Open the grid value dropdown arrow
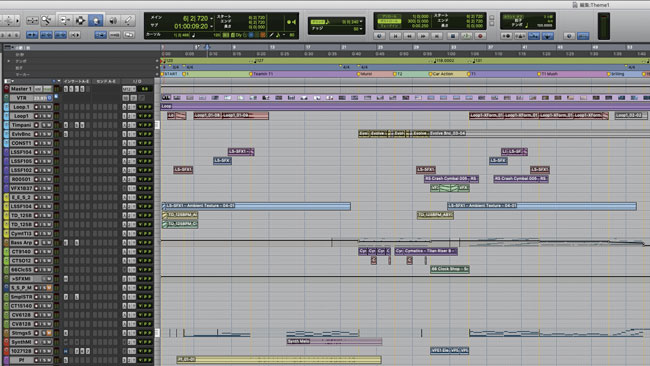Viewport: 650px width, 366px height. pos(361,22)
